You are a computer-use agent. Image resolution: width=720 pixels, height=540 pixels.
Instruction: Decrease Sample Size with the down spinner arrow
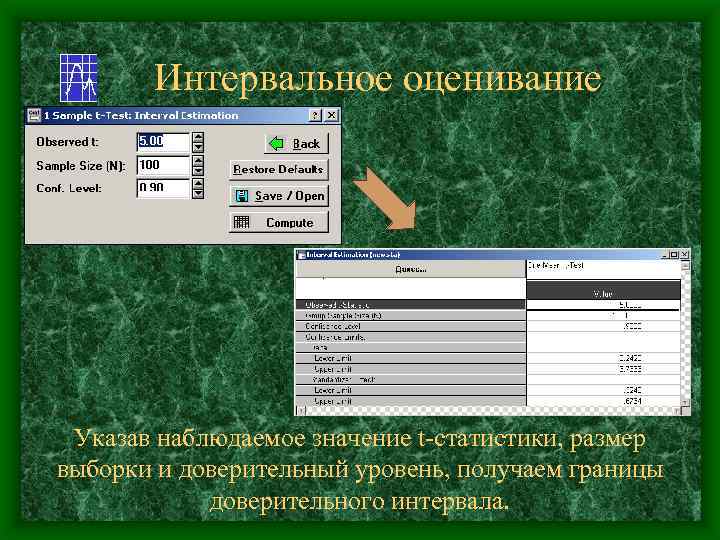pos(198,170)
